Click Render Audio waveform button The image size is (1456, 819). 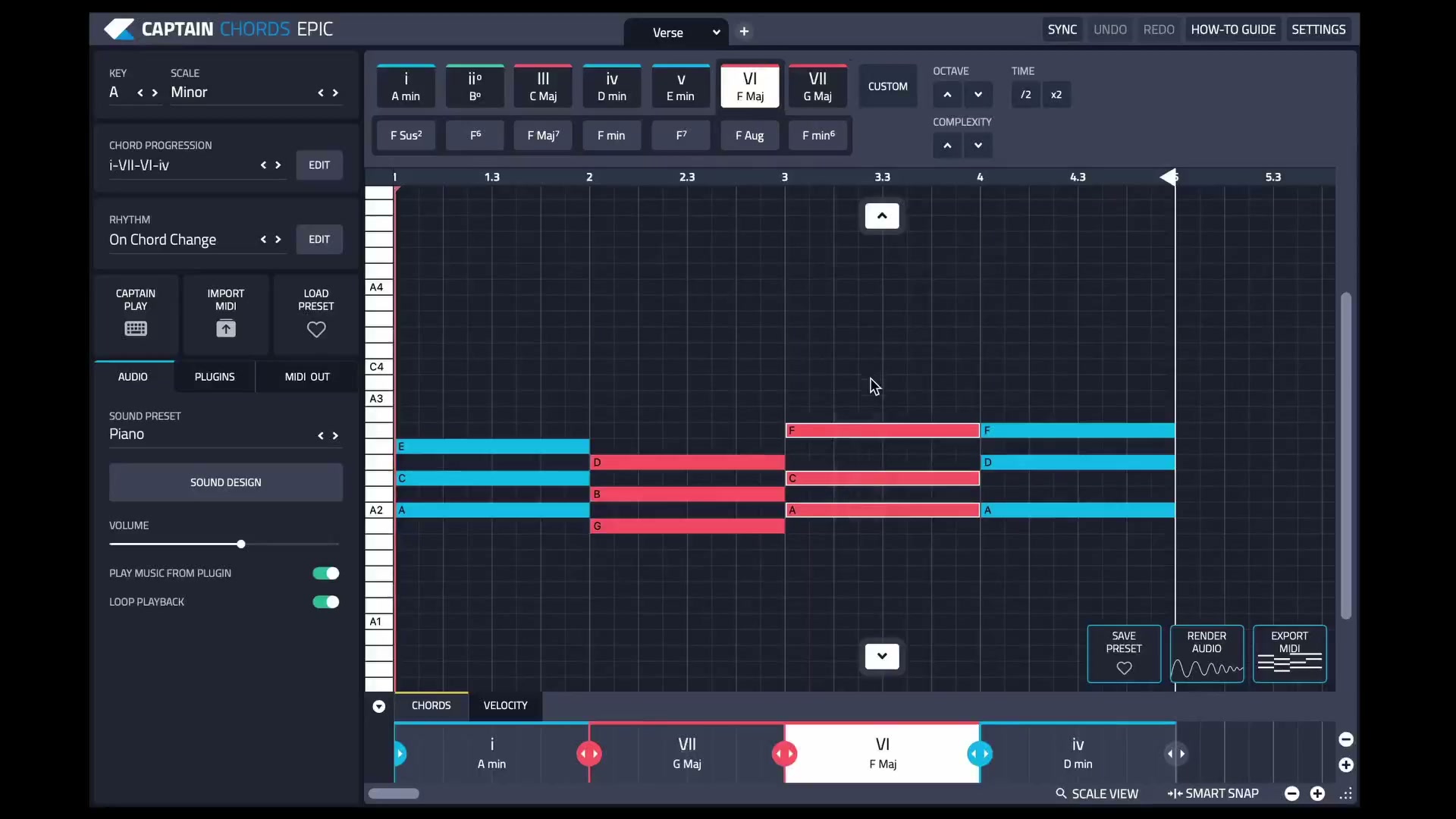click(1207, 654)
